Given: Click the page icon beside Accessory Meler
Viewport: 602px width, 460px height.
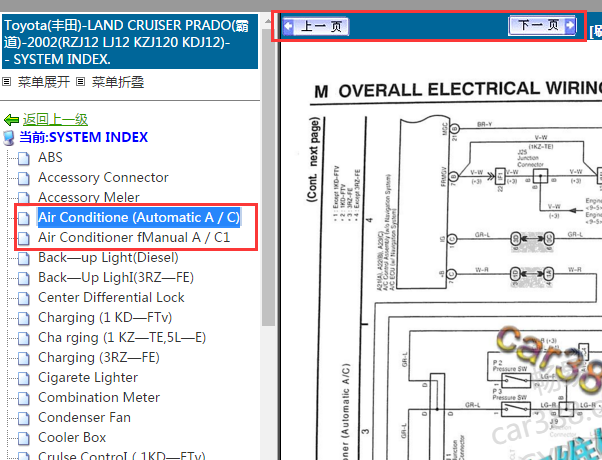Looking at the screenshot, I should [24, 198].
